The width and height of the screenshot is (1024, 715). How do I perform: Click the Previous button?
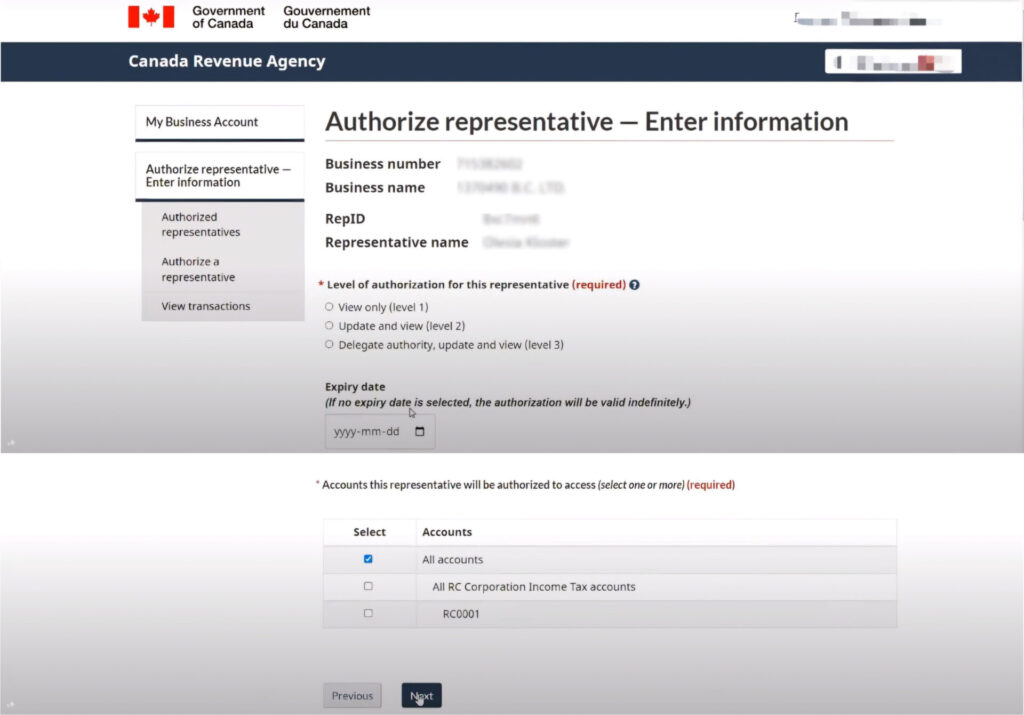click(352, 696)
